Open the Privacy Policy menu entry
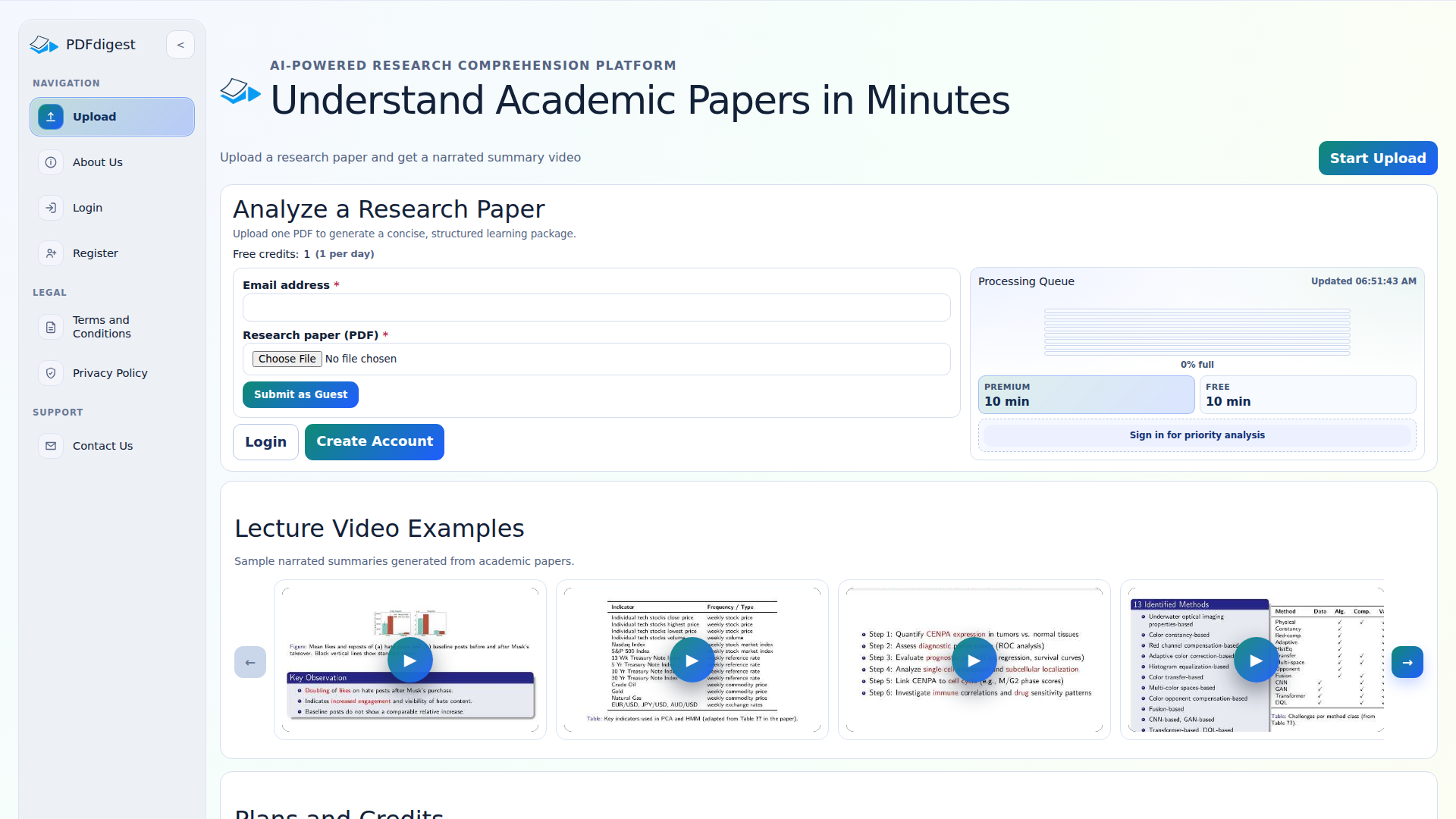1456x819 pixels. click(110, 373)
